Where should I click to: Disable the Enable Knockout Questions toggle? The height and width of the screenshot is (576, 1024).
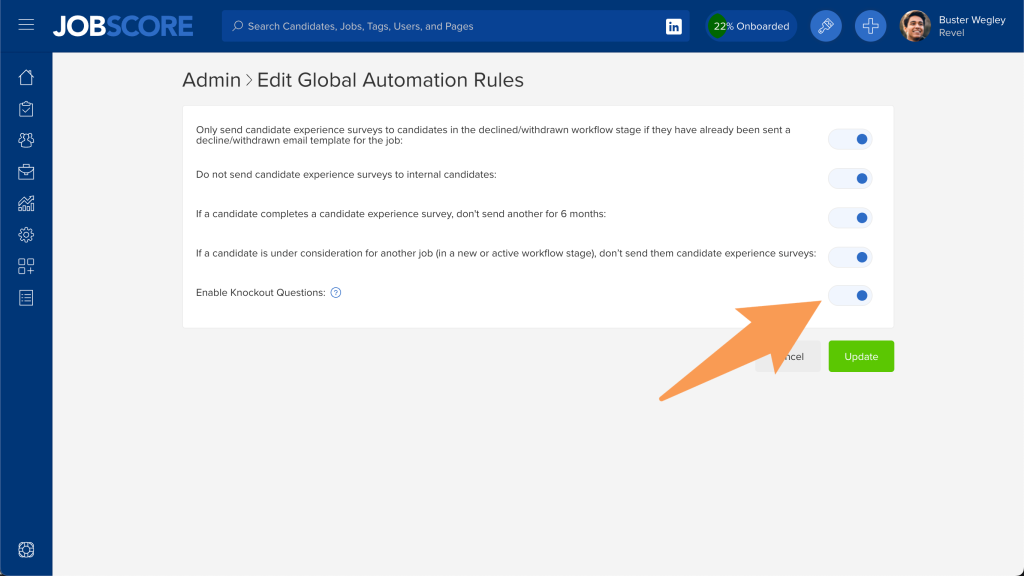tap(851, 295)
